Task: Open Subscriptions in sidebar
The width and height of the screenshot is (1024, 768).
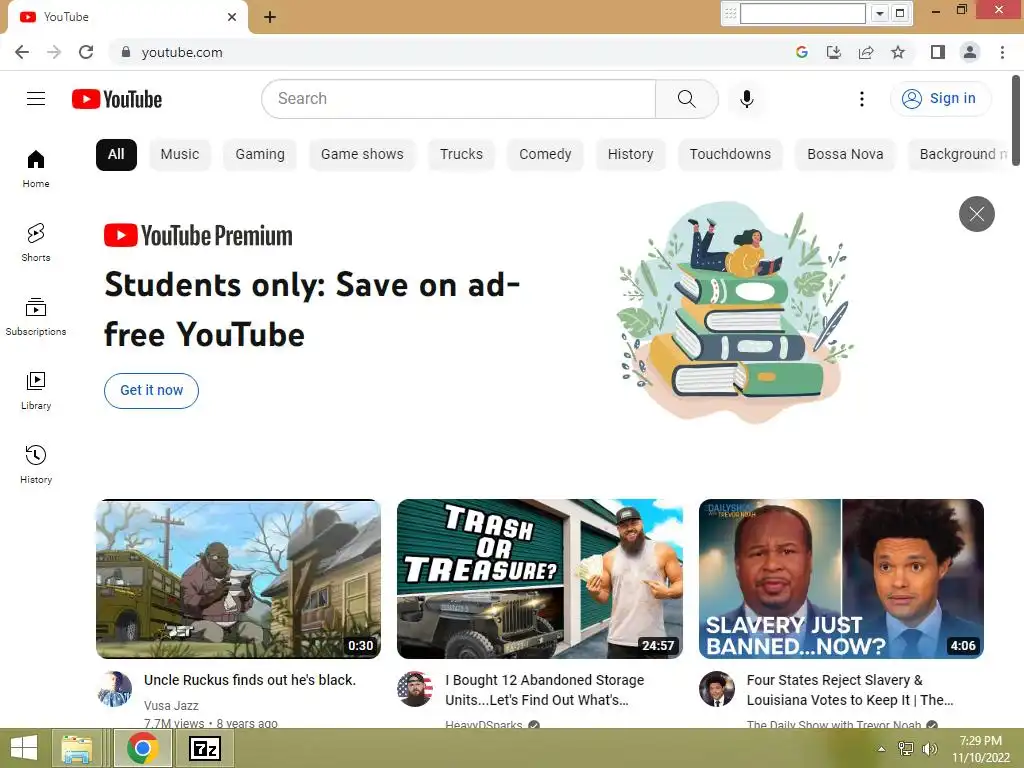Action: (x=36, y=317)
